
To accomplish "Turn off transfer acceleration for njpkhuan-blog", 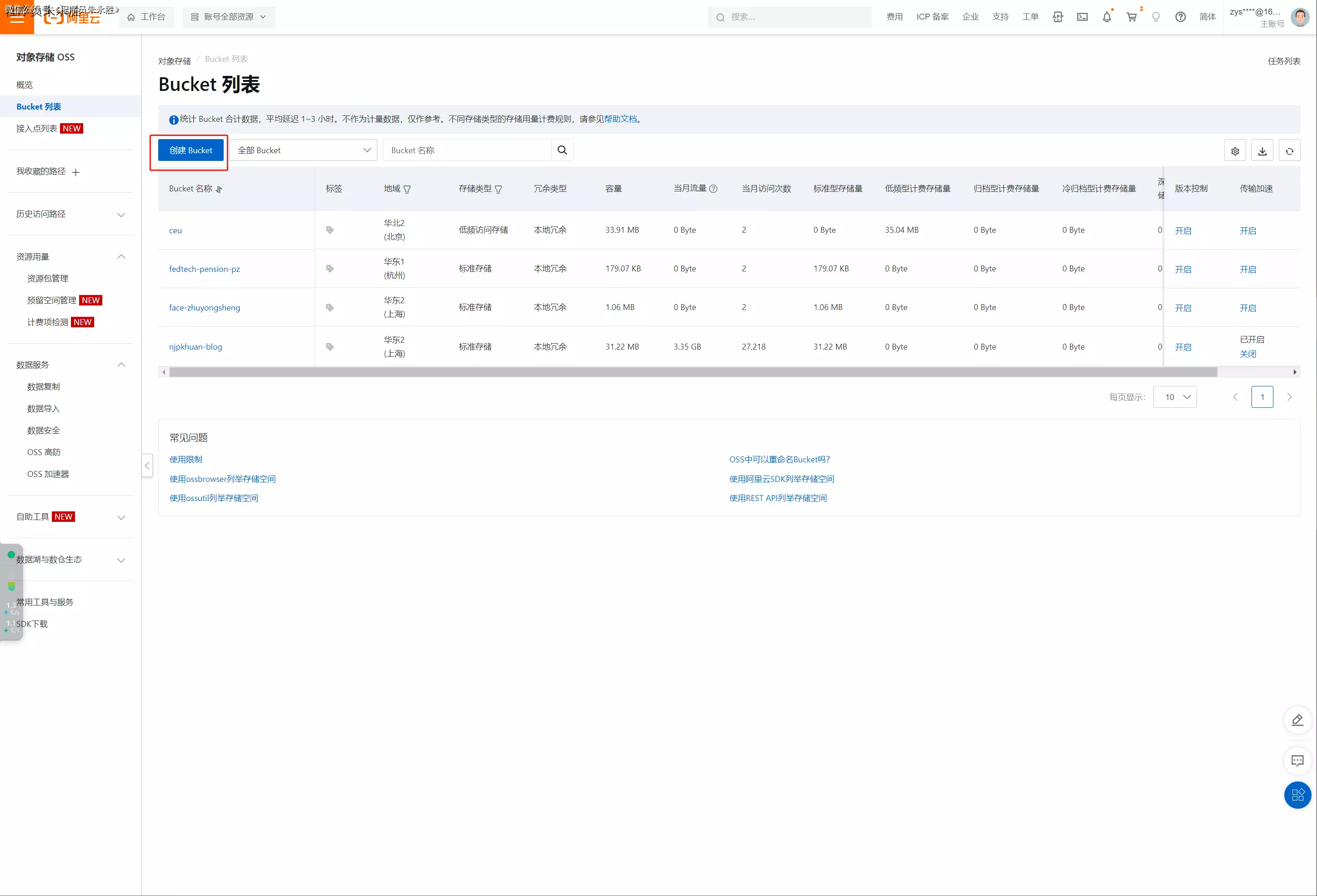I will click(1247, 354).
